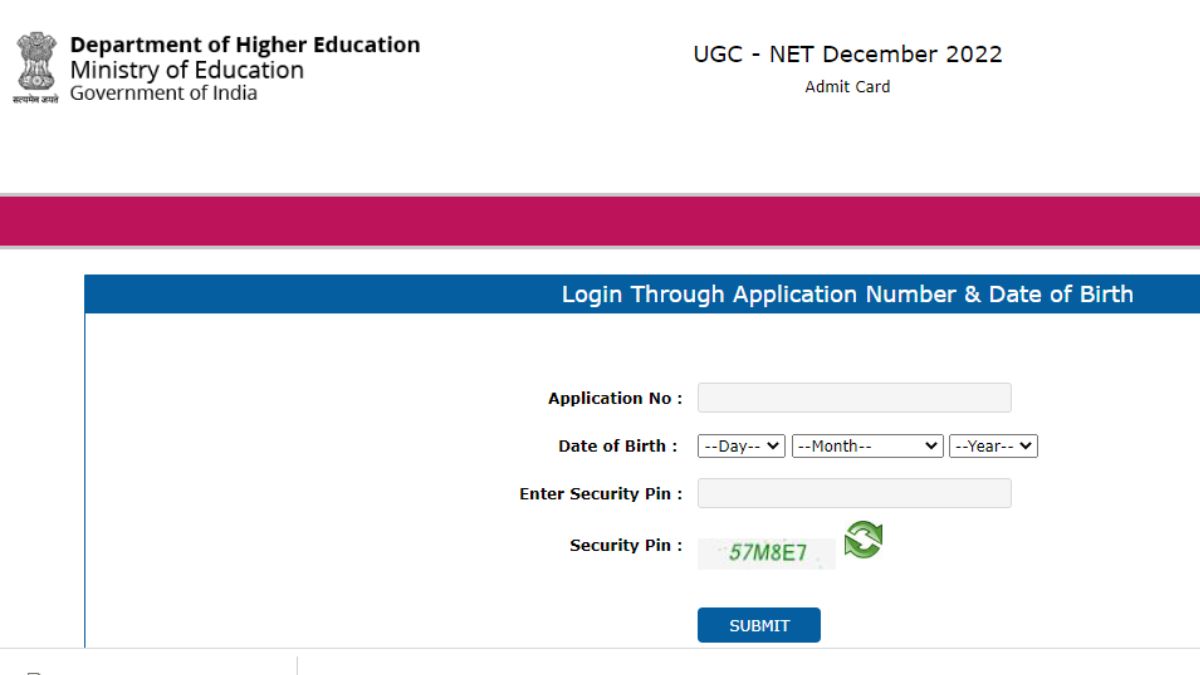Focus the Application No input field
1200x675 pixels.
[x=854, y=398]
